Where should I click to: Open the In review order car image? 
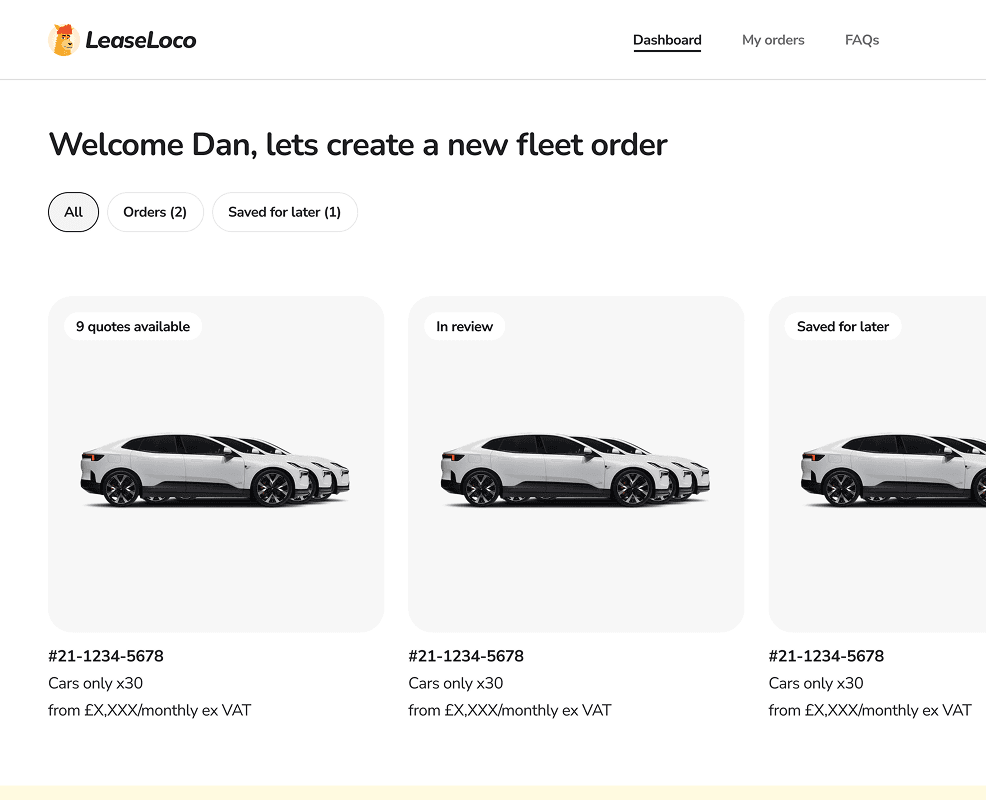pyautogui.click(x=576, y=470)
